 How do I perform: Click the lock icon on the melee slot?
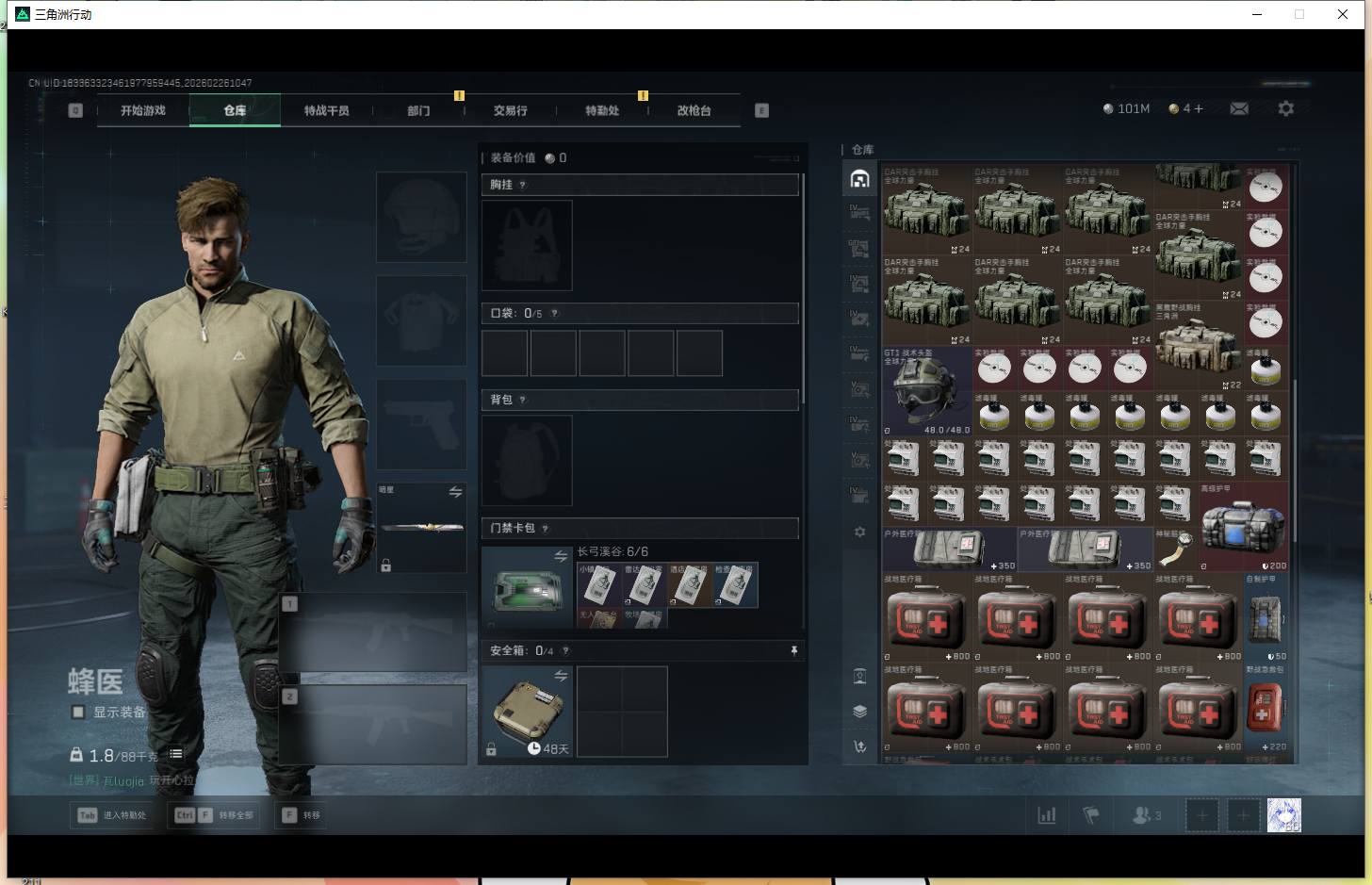pos(385,565)
